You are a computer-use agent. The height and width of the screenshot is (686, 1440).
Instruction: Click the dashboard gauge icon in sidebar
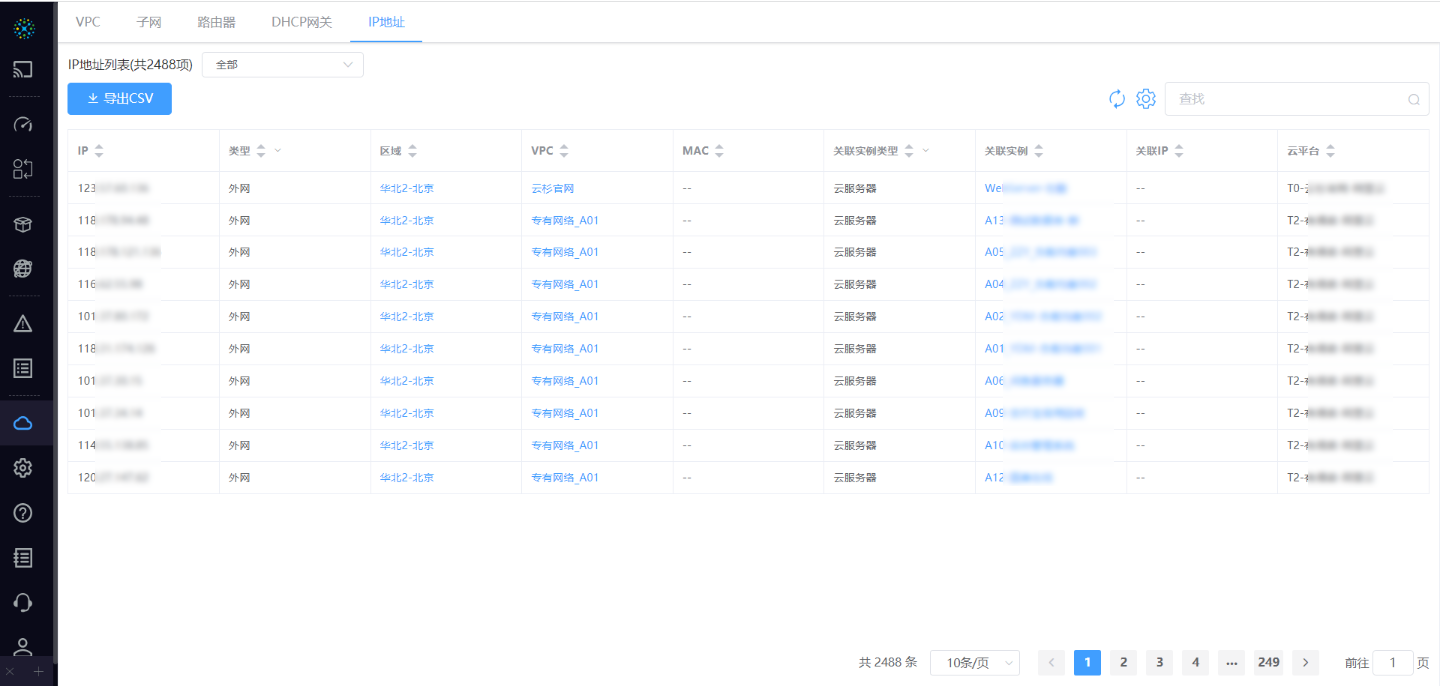23,125
